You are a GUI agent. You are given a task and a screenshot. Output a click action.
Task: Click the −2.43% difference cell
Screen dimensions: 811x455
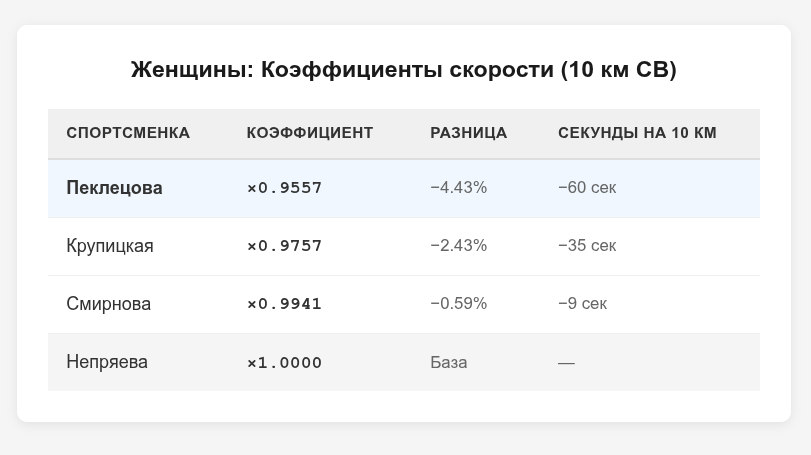[459, 246]
